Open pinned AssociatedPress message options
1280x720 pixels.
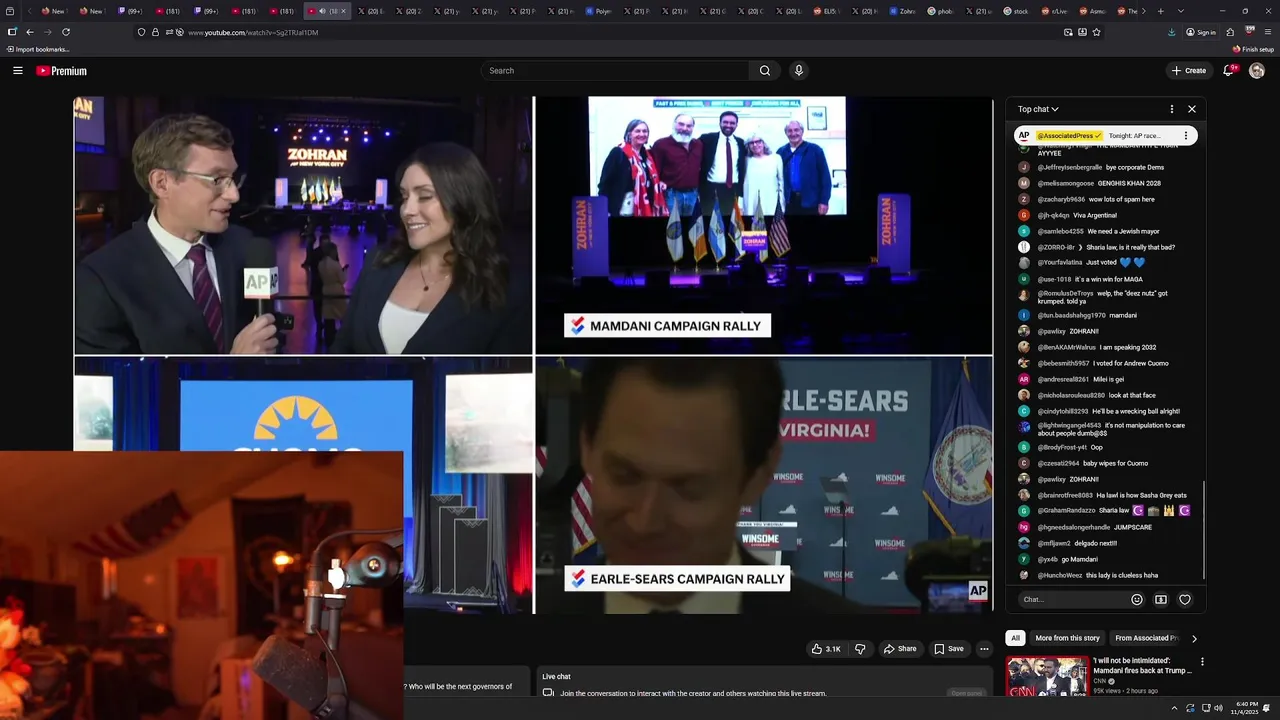pyautogui.click(x=1186, y=136)
